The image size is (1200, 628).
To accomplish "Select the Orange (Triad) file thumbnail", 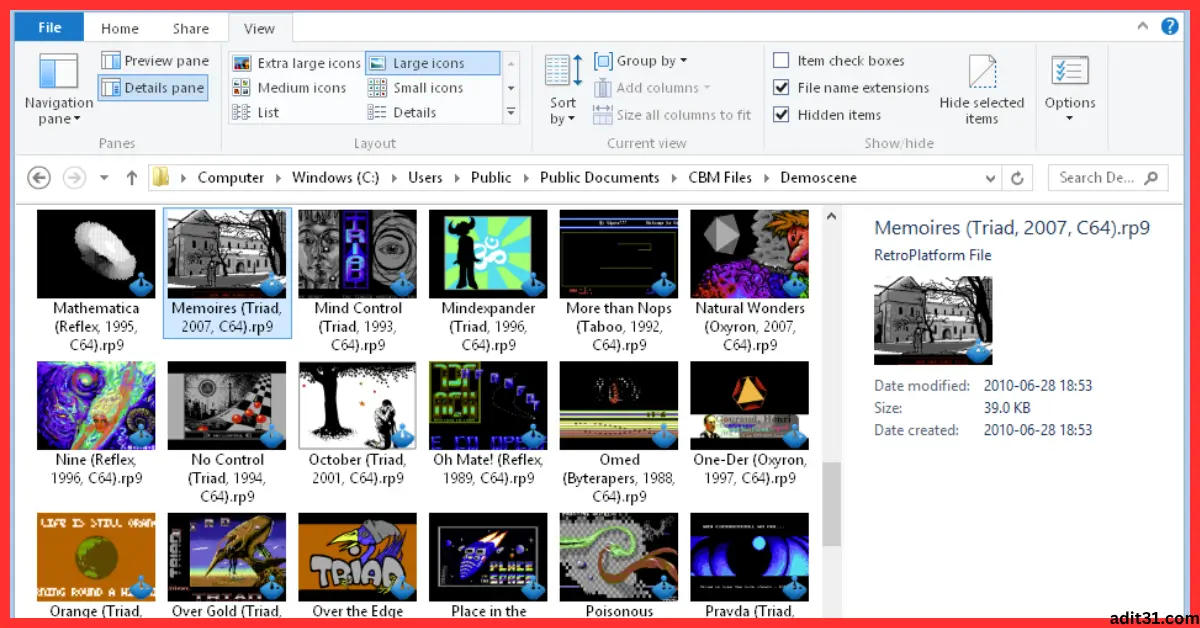I will click(96, 557).
